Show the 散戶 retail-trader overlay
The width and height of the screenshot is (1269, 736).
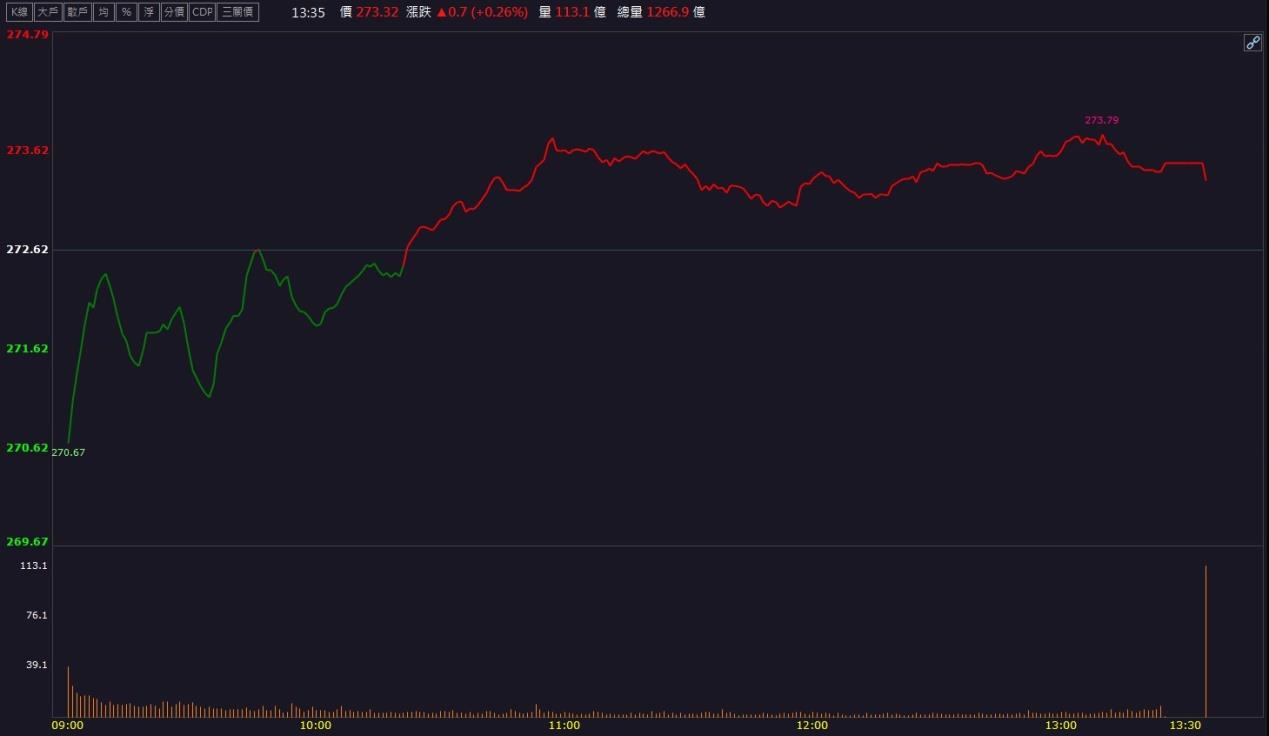click(77, 12)
